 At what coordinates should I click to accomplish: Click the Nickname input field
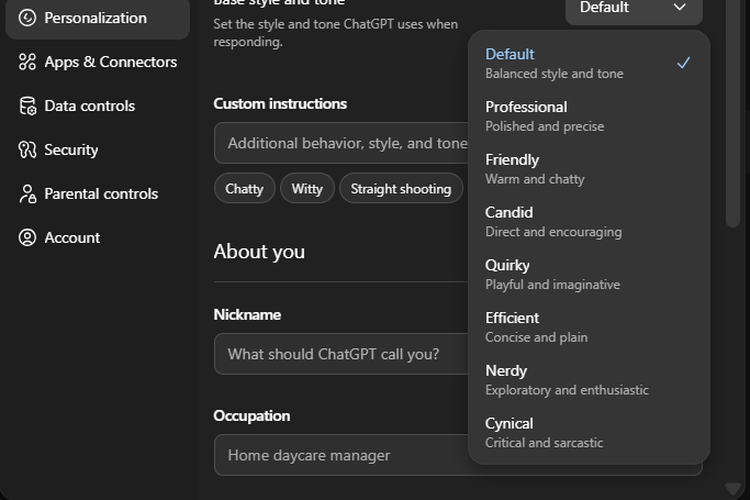pyautogui.click(x=340, y=354)
